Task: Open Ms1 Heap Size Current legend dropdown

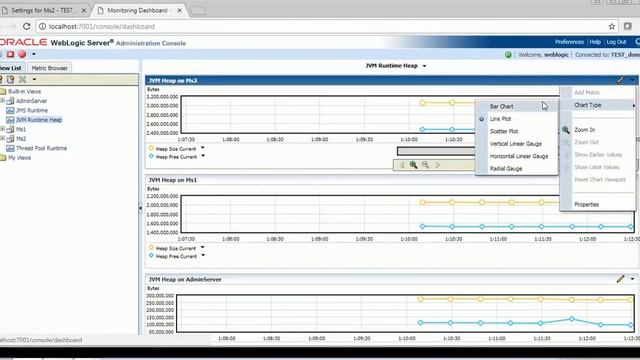Action: coord(202,247)
